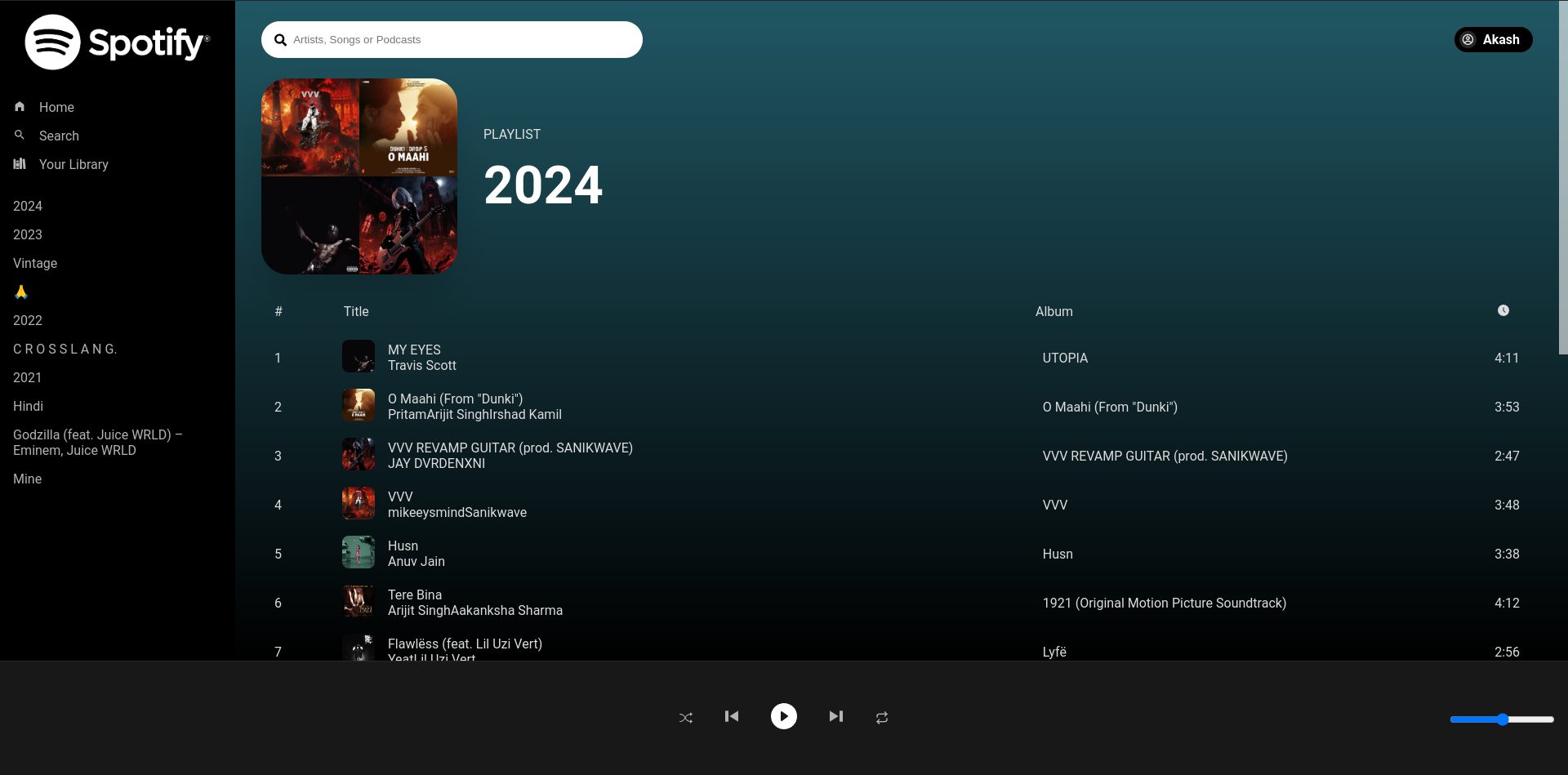The image size is (1568, 775).
Task: Click the 1921 (Original Motion Picture Soundtrack) album
Action: click(1165, 603)
